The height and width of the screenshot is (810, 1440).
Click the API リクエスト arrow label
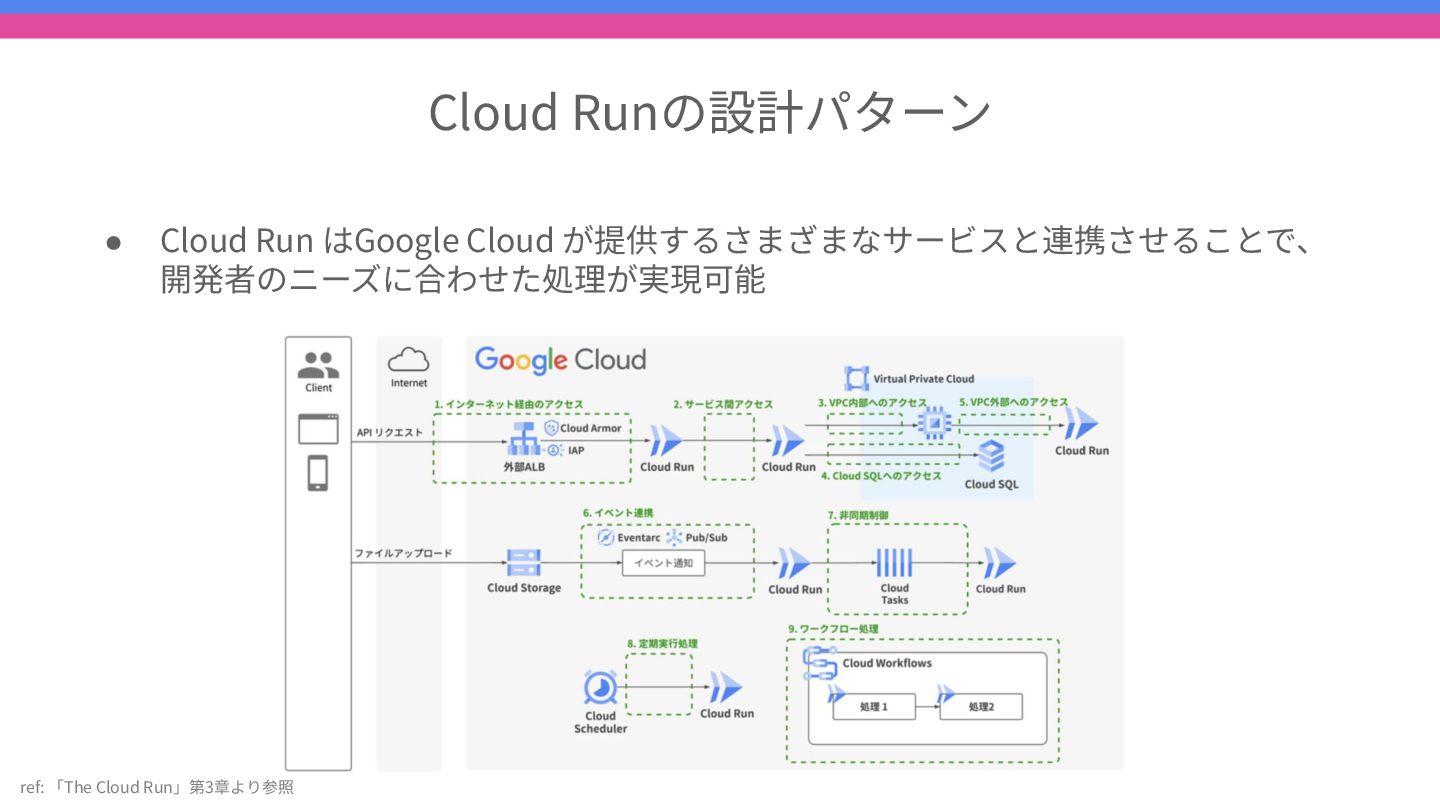pyautogui.click(x=390, y=433)
